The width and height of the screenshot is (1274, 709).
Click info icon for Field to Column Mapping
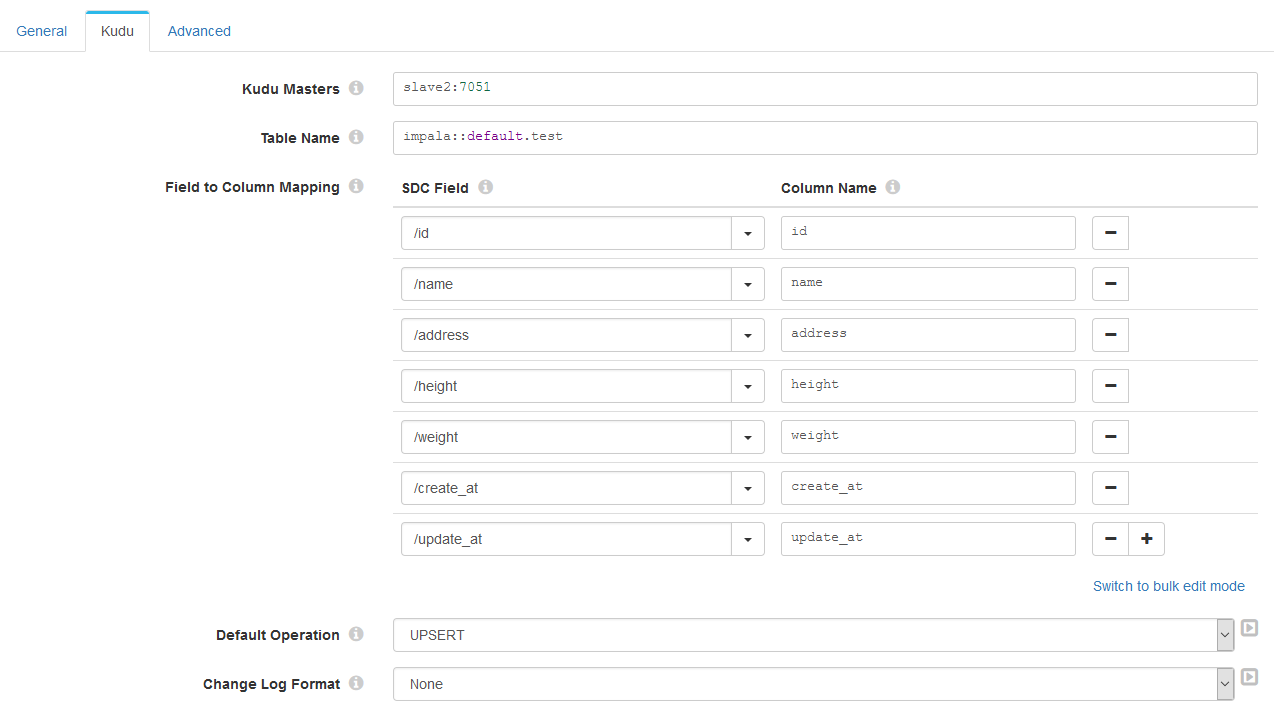(x=356, y=187)
